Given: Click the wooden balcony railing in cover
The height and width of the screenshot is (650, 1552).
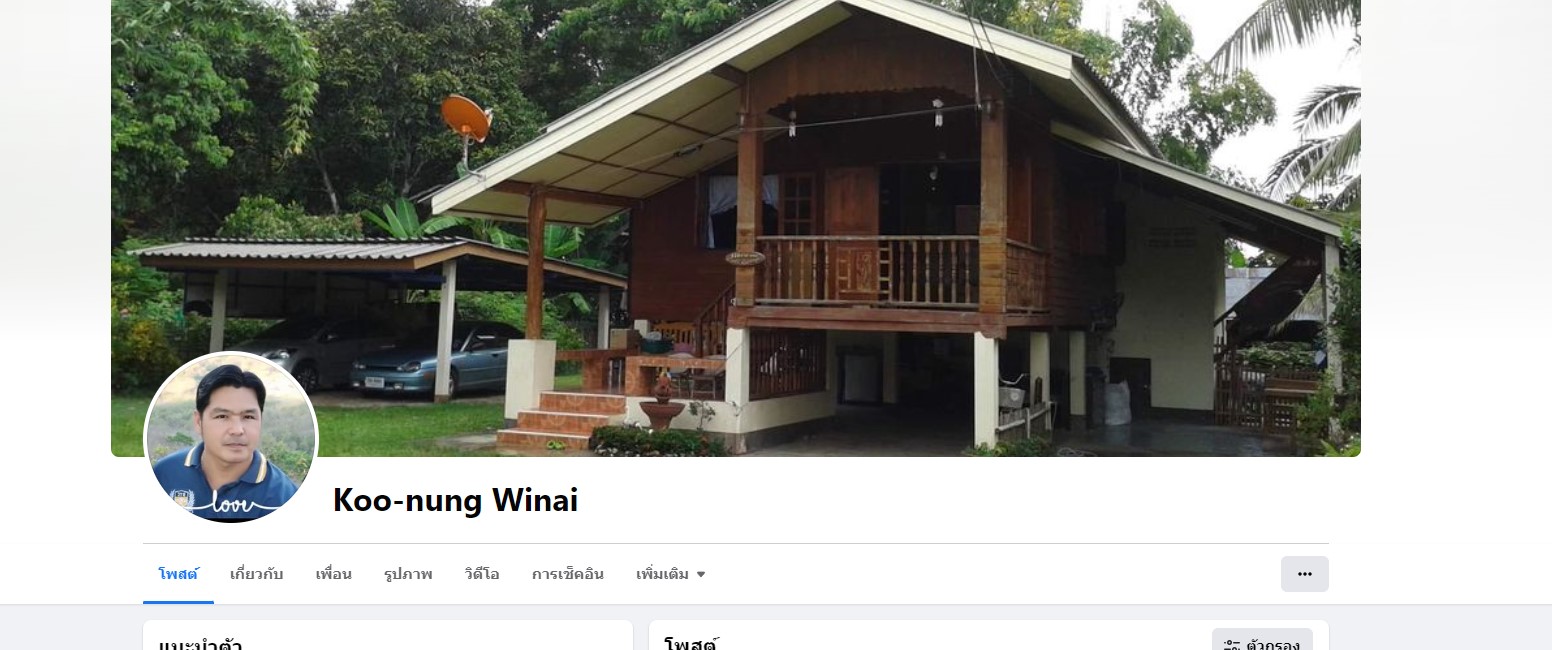Looking at the screenshot, I should [867, 271].
